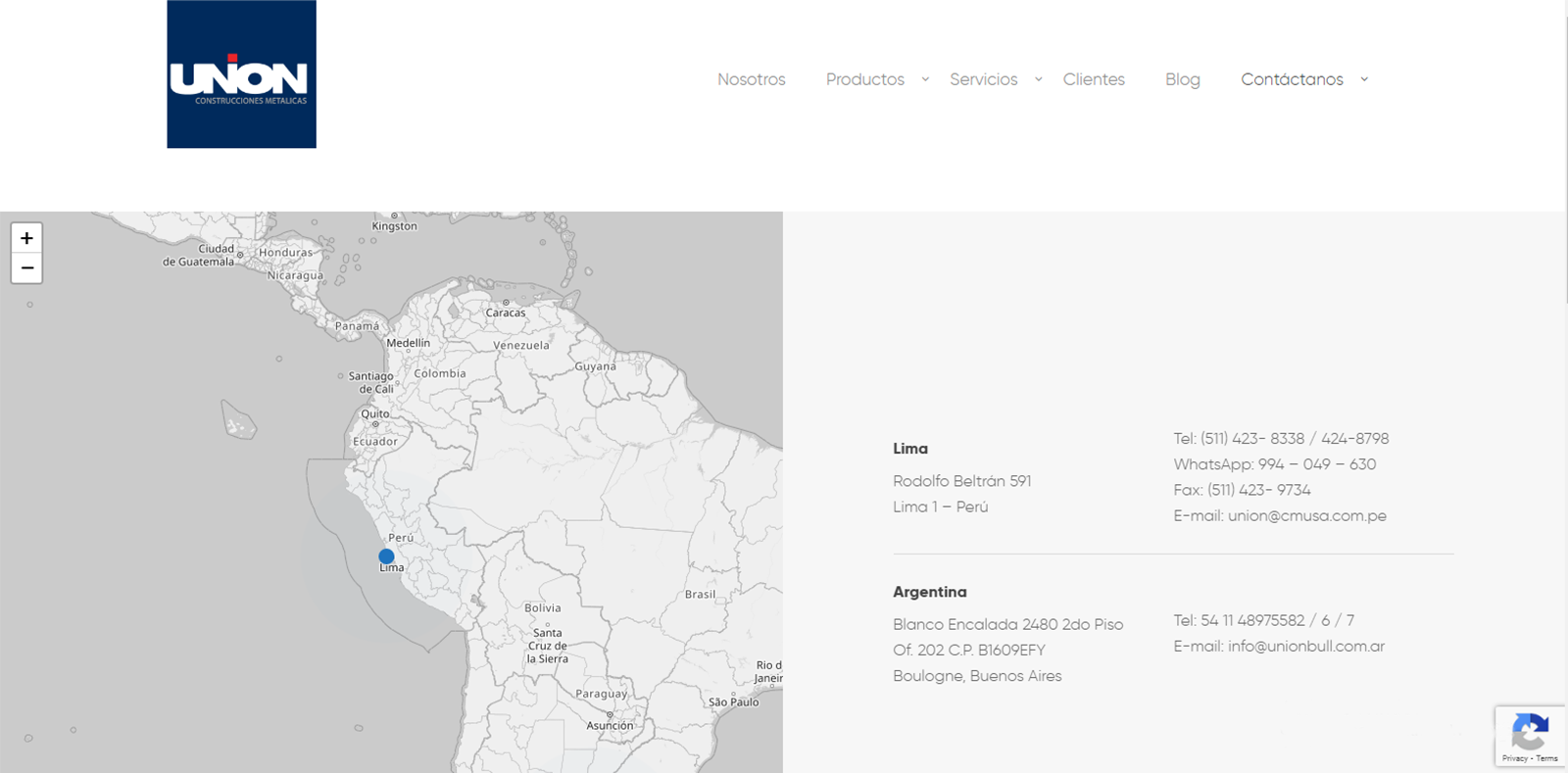Expand the Productos dropdown arrow
The width and height of the screenshot is (1568, 773).
(925, 79)
